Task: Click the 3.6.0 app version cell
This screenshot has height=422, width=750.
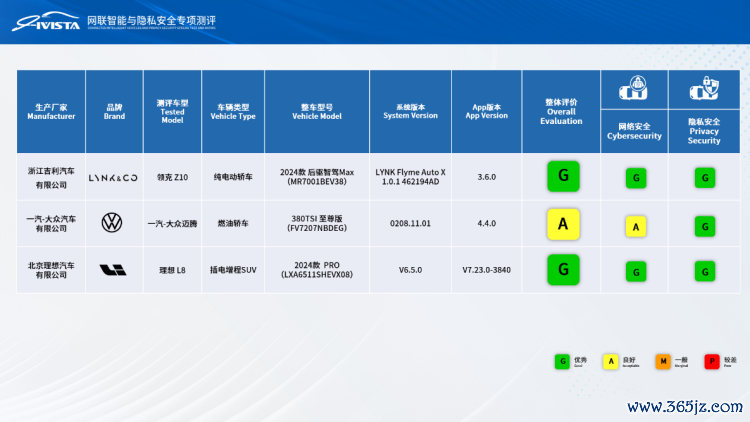Action: (x=486, y=177)
